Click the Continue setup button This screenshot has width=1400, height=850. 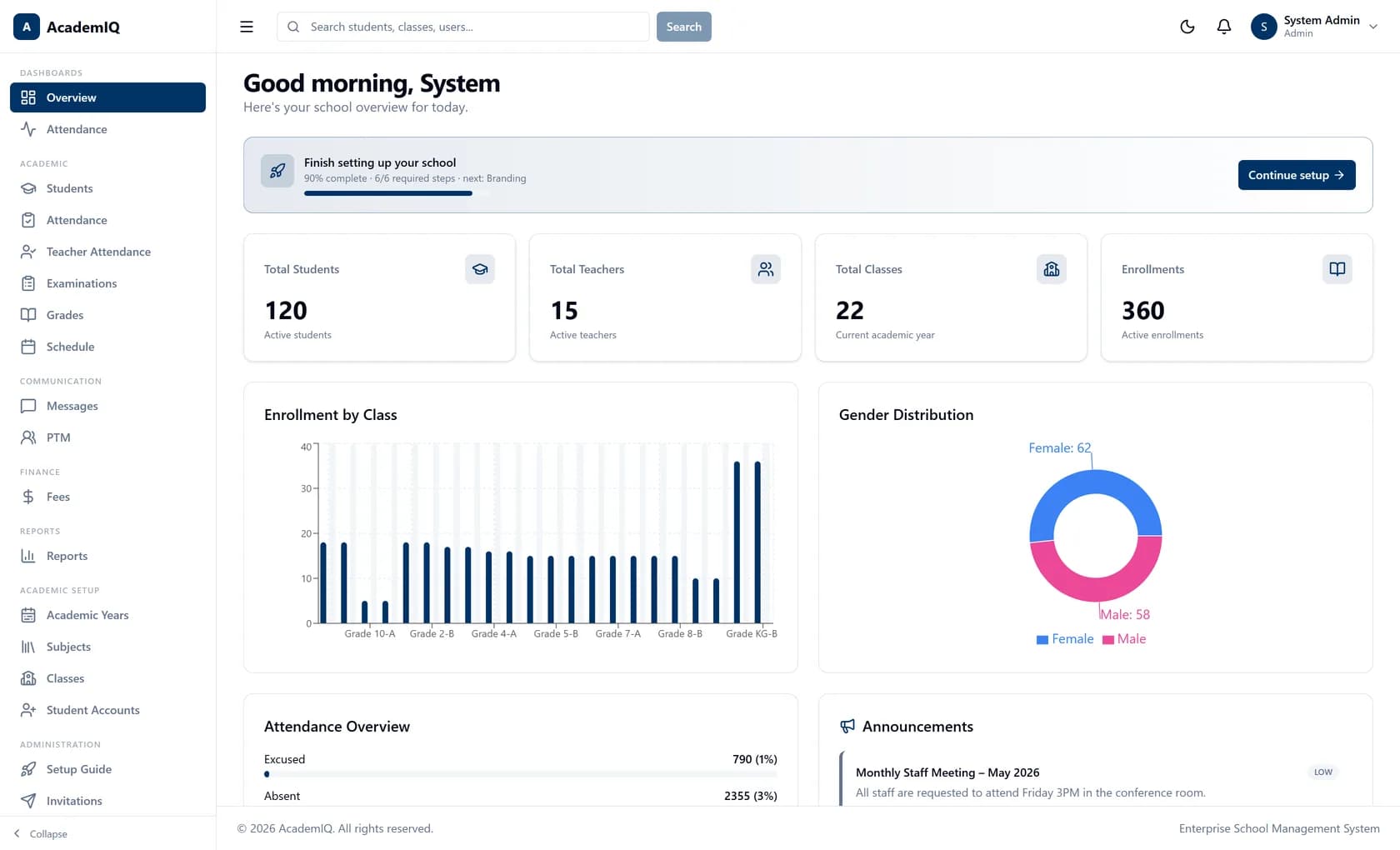[x=1297, y=175]
